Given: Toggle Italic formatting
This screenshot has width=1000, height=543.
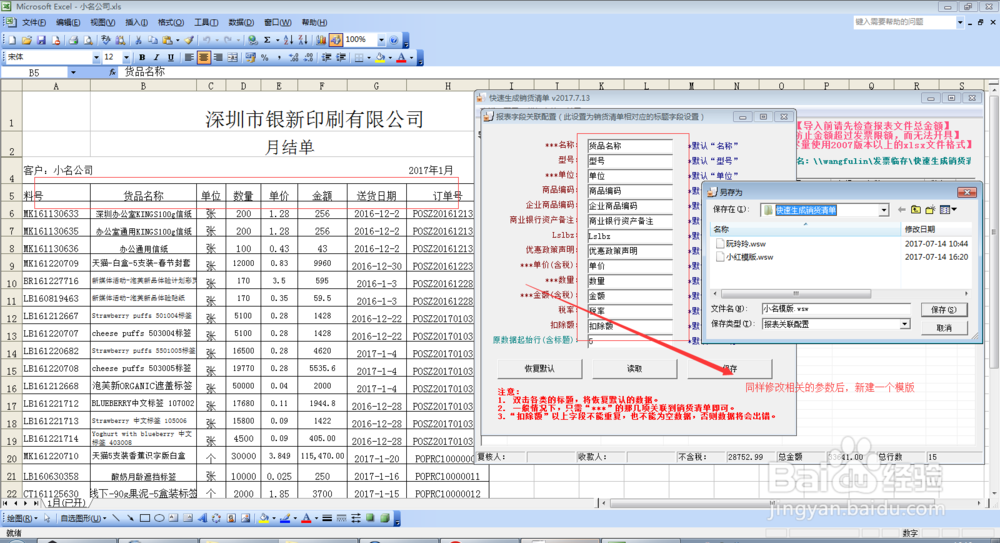Looking at the screenshot, I should click(x=156, y=57).
